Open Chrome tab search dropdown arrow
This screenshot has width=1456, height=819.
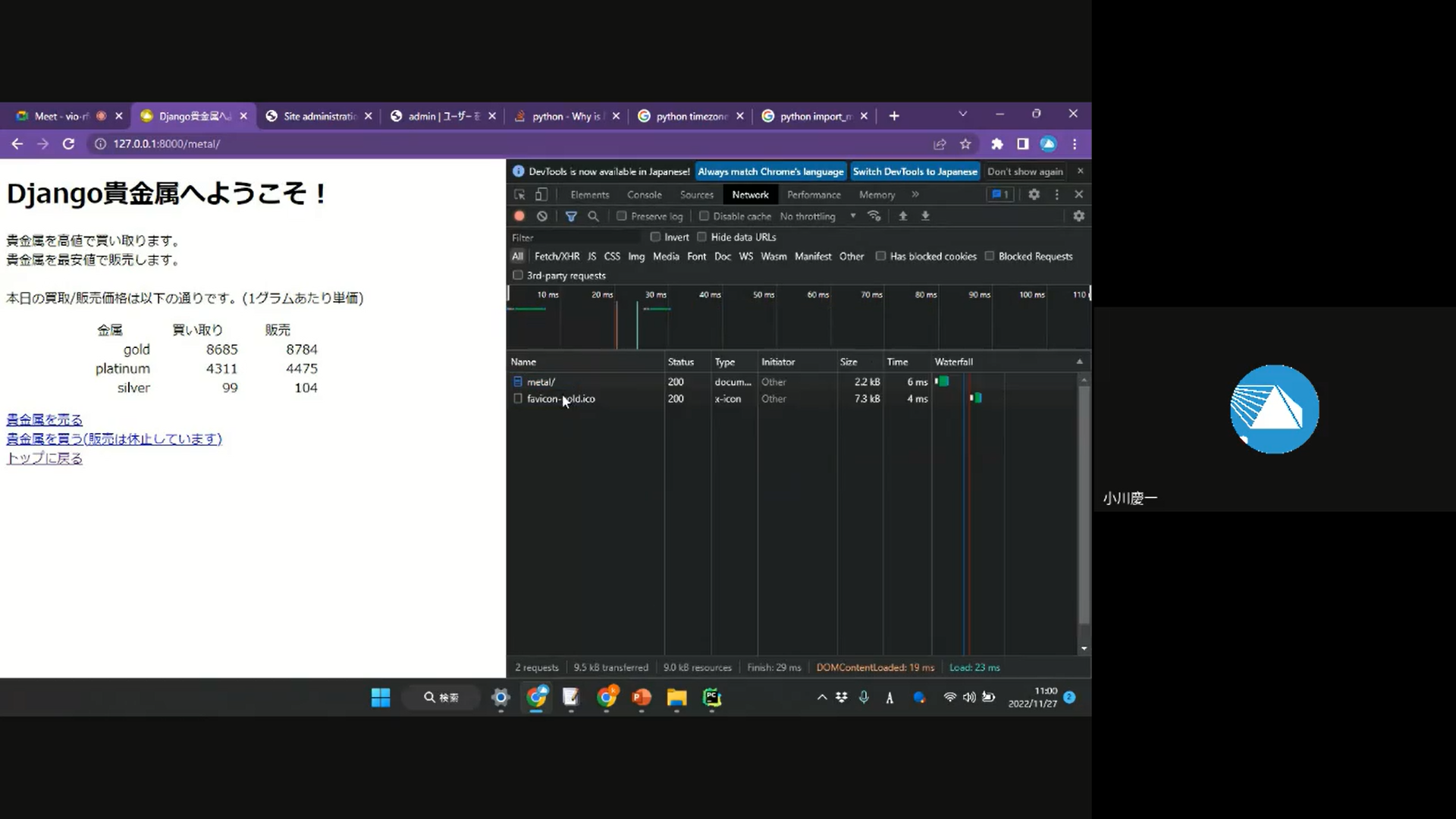[962, 115]
